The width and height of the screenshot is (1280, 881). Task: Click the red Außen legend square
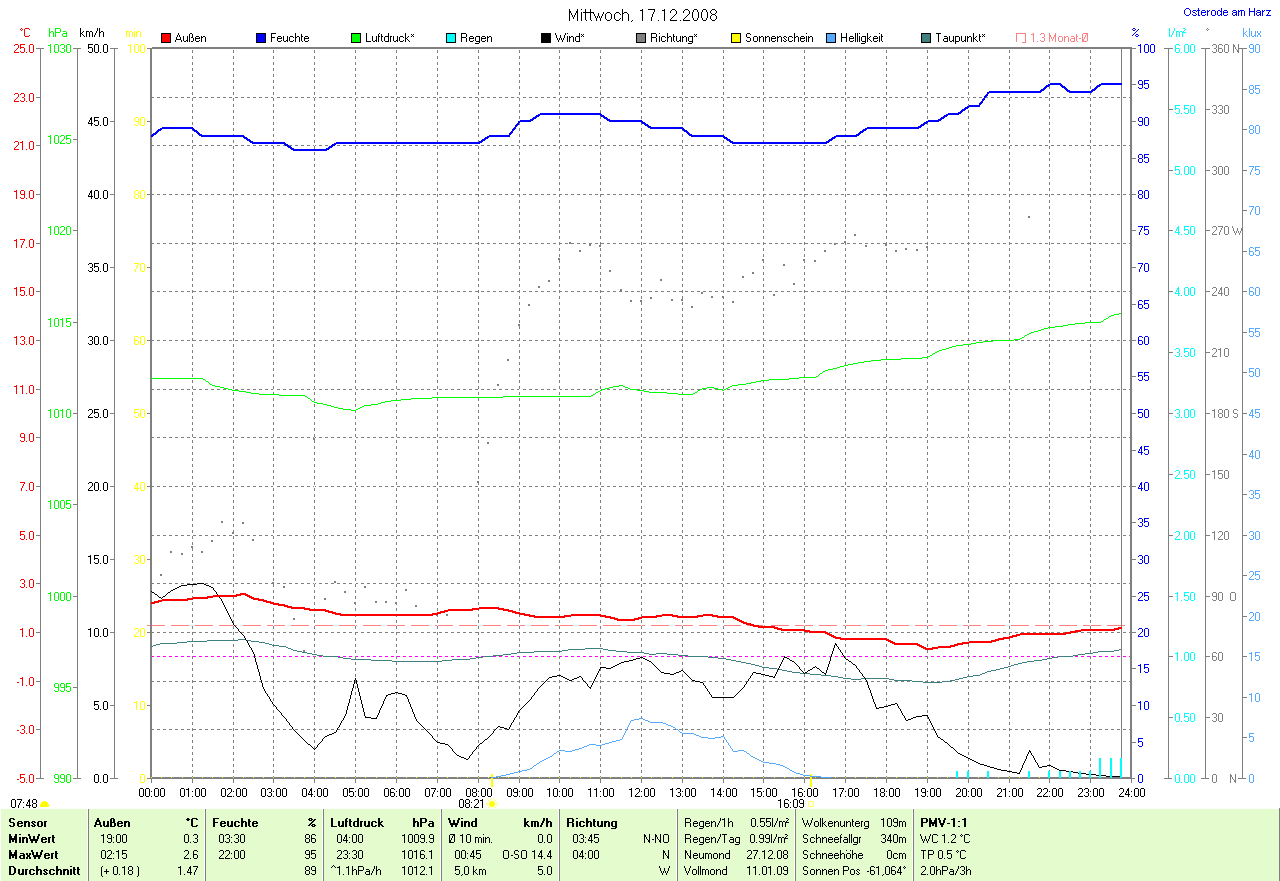coord(167,38)
